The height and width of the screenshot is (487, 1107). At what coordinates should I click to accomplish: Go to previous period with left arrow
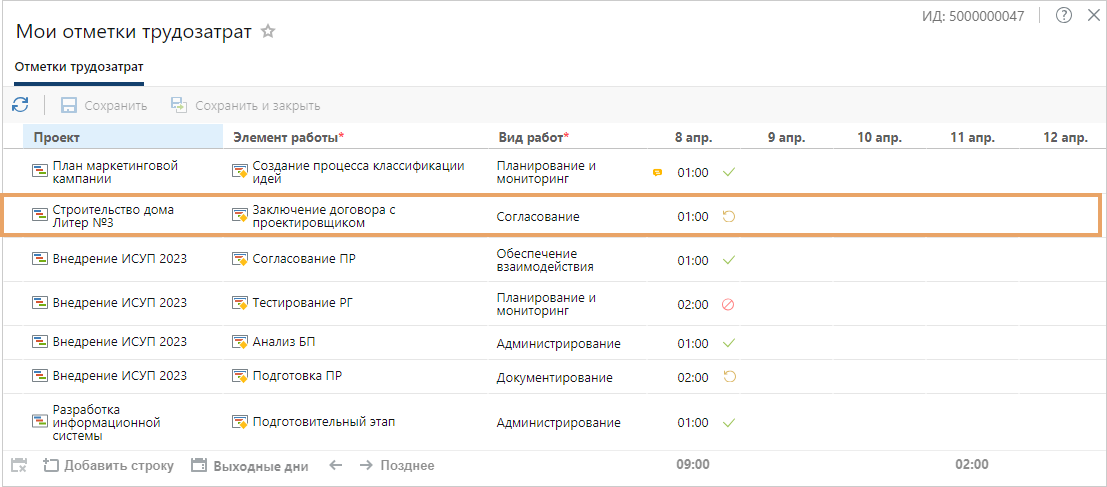pos(336,465)
